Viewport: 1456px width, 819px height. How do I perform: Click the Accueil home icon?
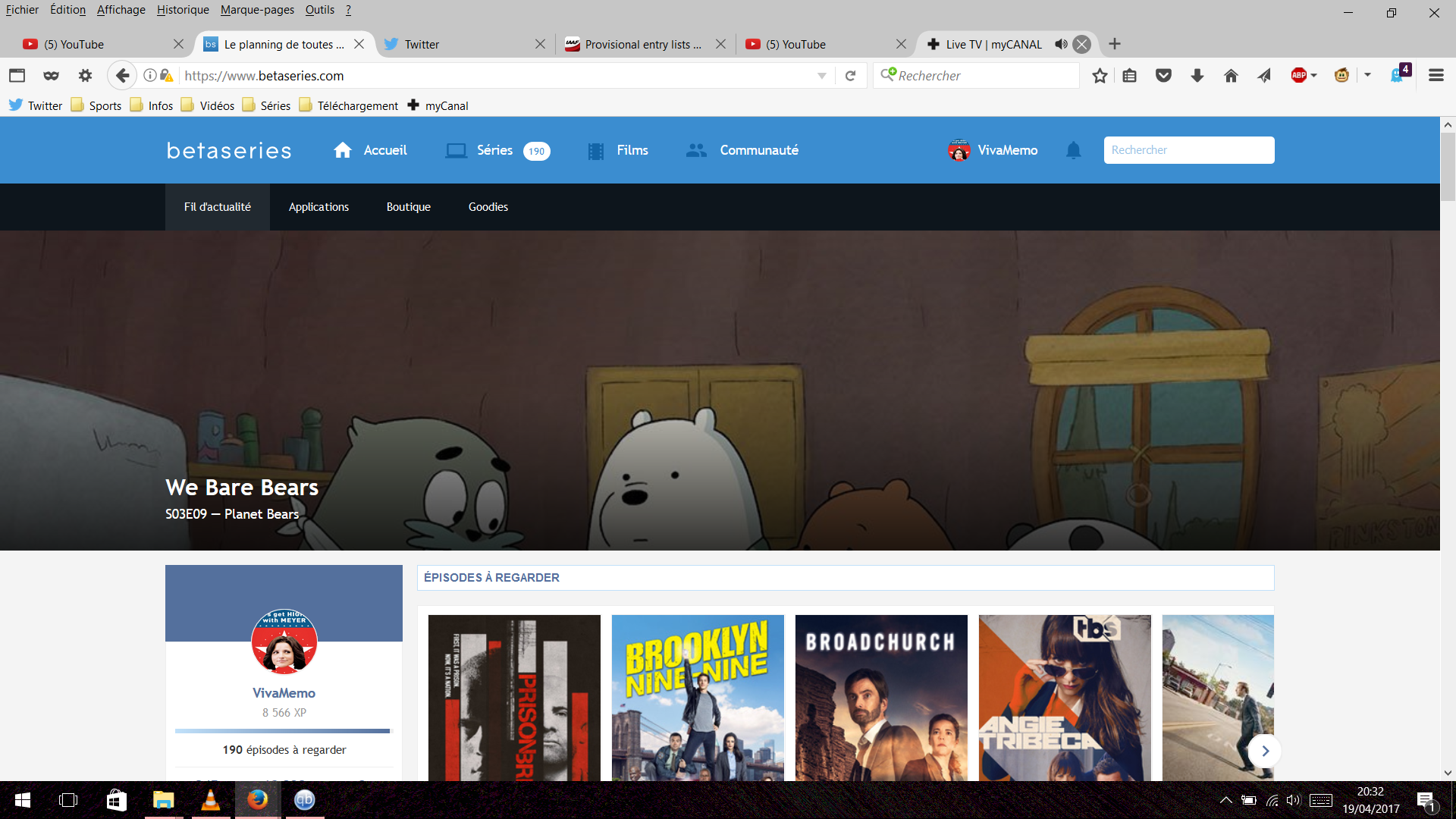coord(343,150)
